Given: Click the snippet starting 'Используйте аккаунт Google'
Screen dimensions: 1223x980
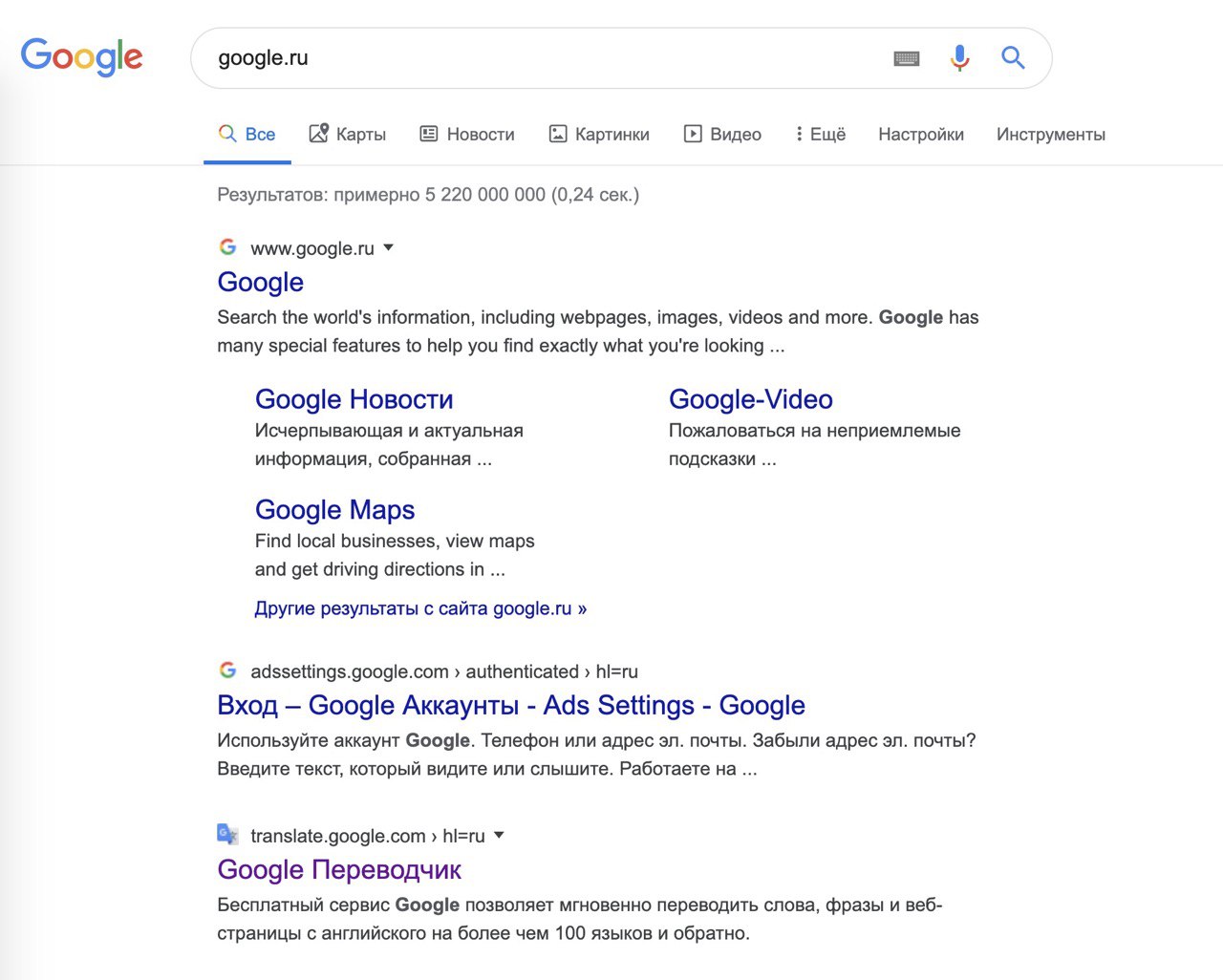Looking at the screenshot, I should click(596, 755).
